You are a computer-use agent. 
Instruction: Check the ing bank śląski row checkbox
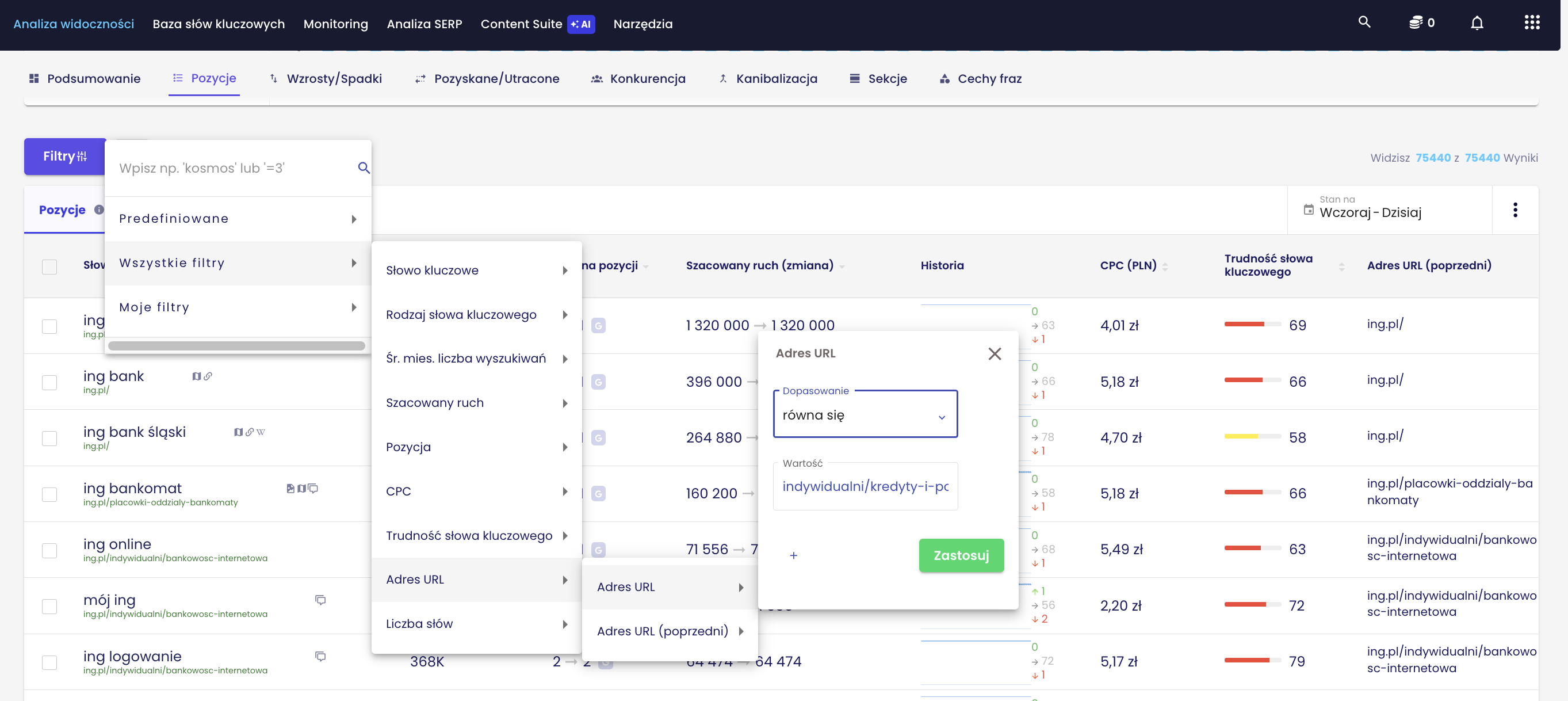pos(49,439)
